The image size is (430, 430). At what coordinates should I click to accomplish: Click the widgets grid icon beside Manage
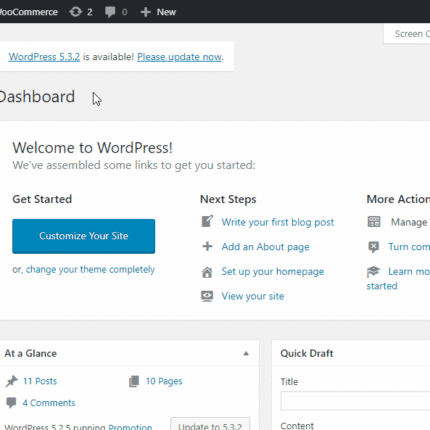[374, 222]
